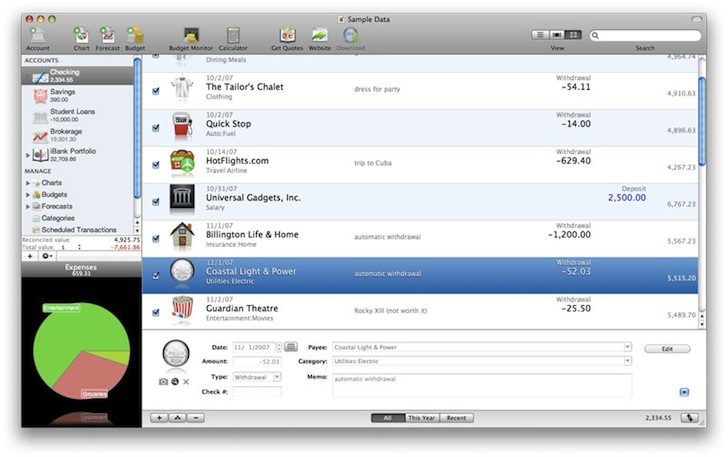Screen dimensions: 728x457
Task: Click the red Groceries pie slice
Action: (93, 376)
